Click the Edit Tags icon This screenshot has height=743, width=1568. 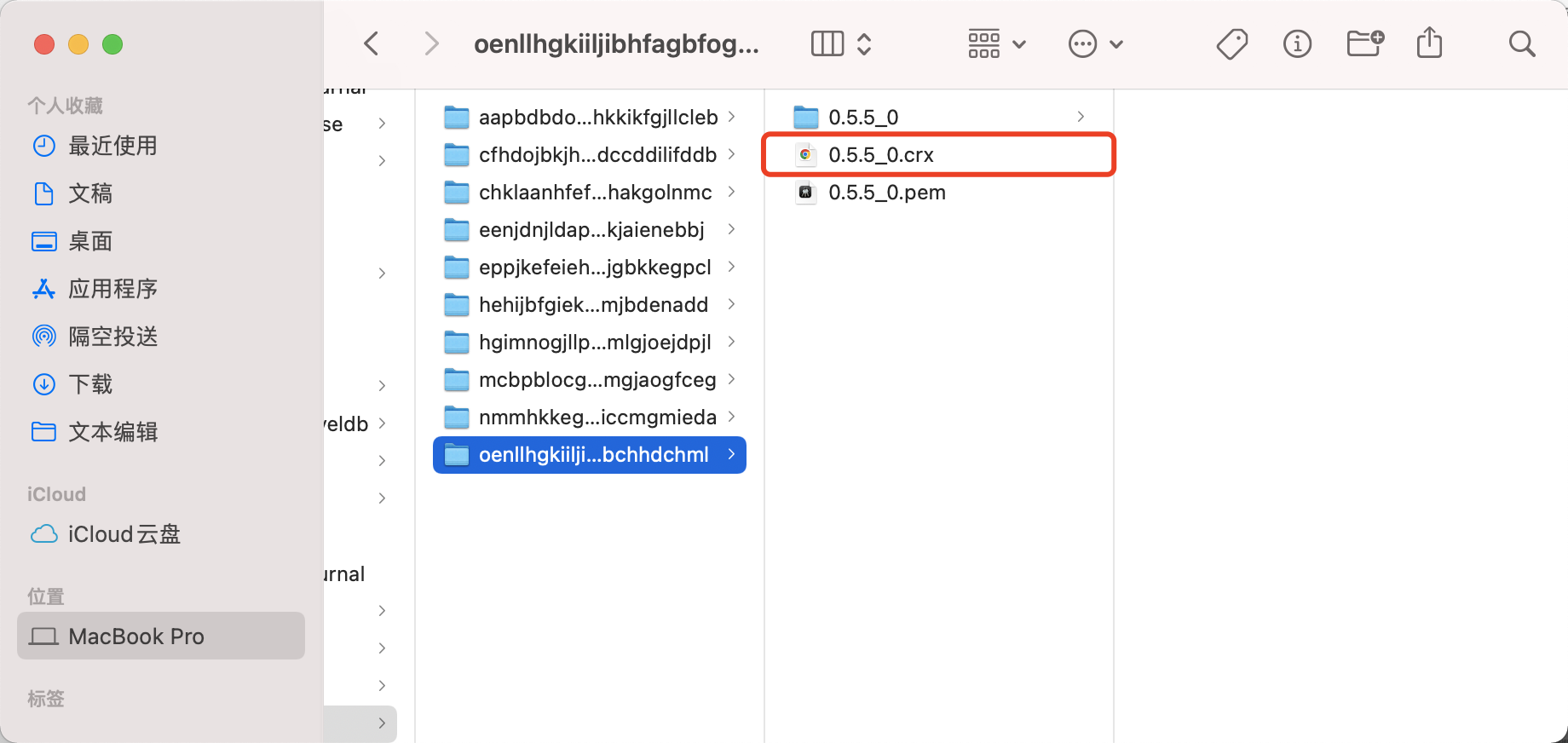[x=1231, y=43]
